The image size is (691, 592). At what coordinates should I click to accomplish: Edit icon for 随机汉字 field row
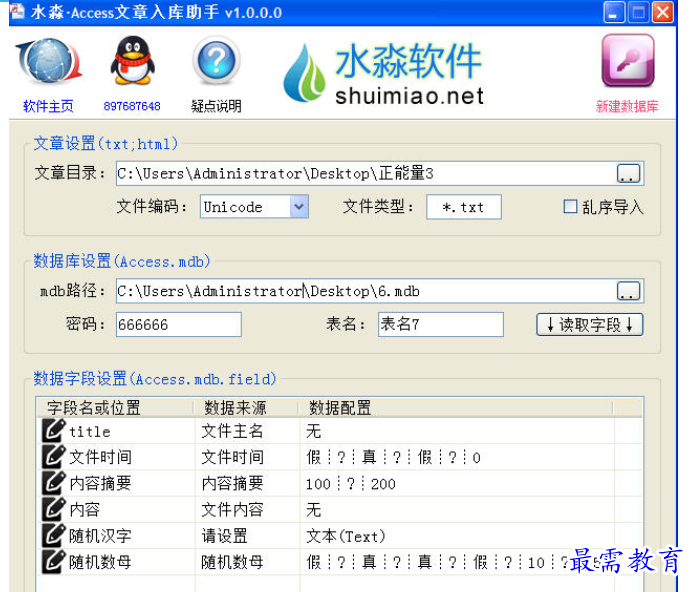53,536
